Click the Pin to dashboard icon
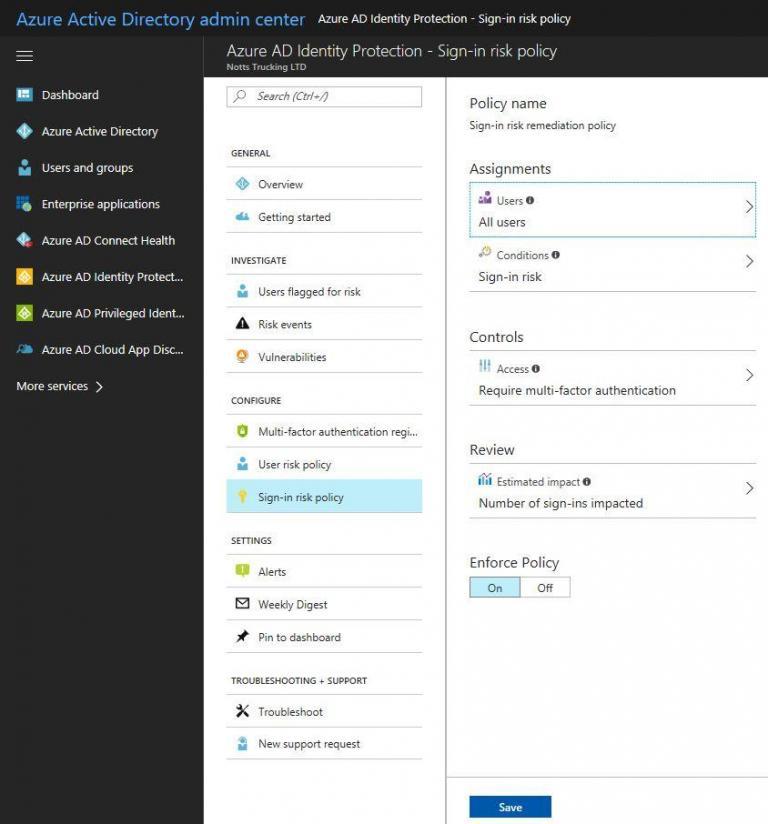The width and height of the screenshot is (768, 824). [242, 637]
